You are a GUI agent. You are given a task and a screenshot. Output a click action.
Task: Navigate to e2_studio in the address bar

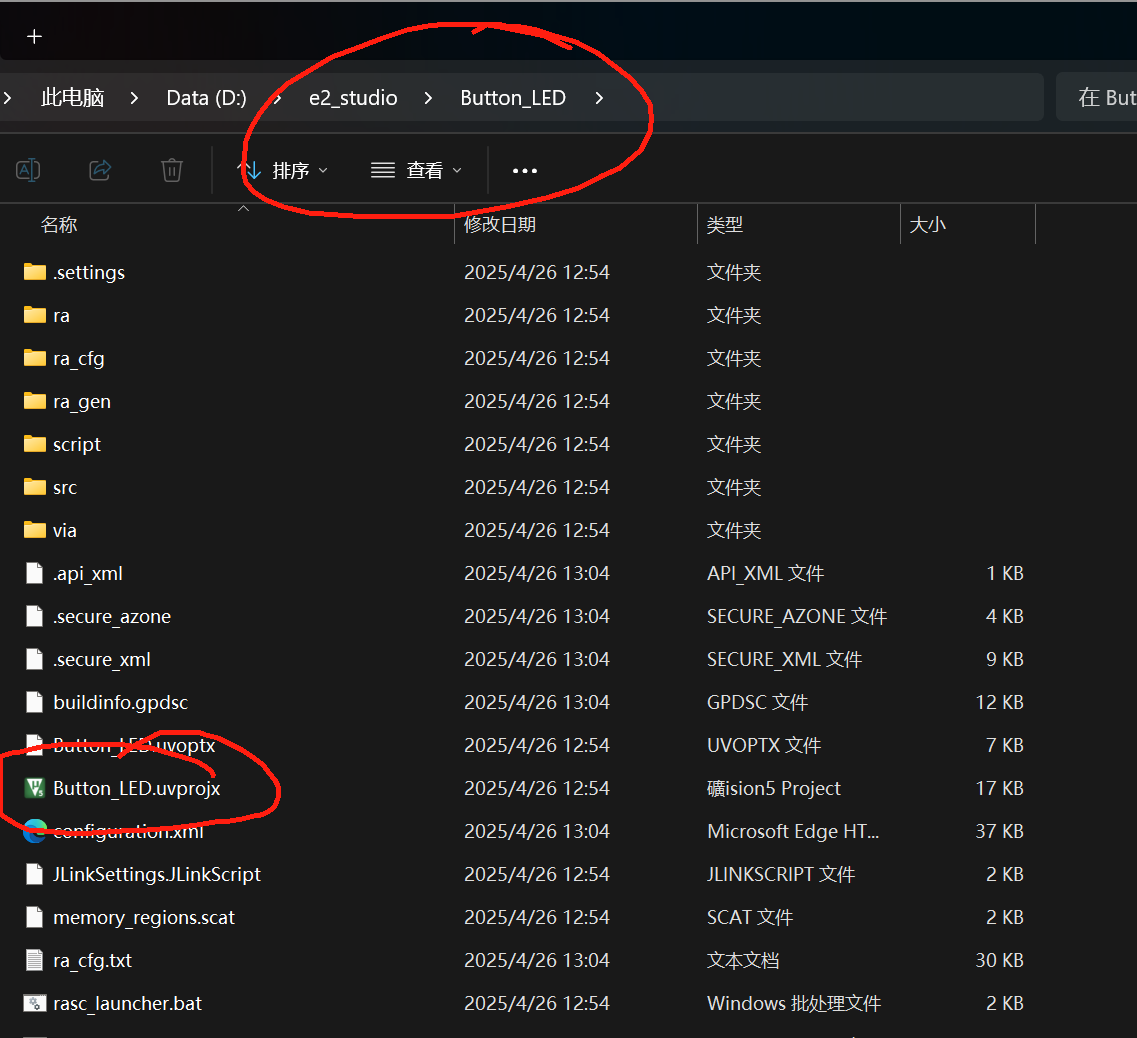pyautogui.click(x=353, y=98)
